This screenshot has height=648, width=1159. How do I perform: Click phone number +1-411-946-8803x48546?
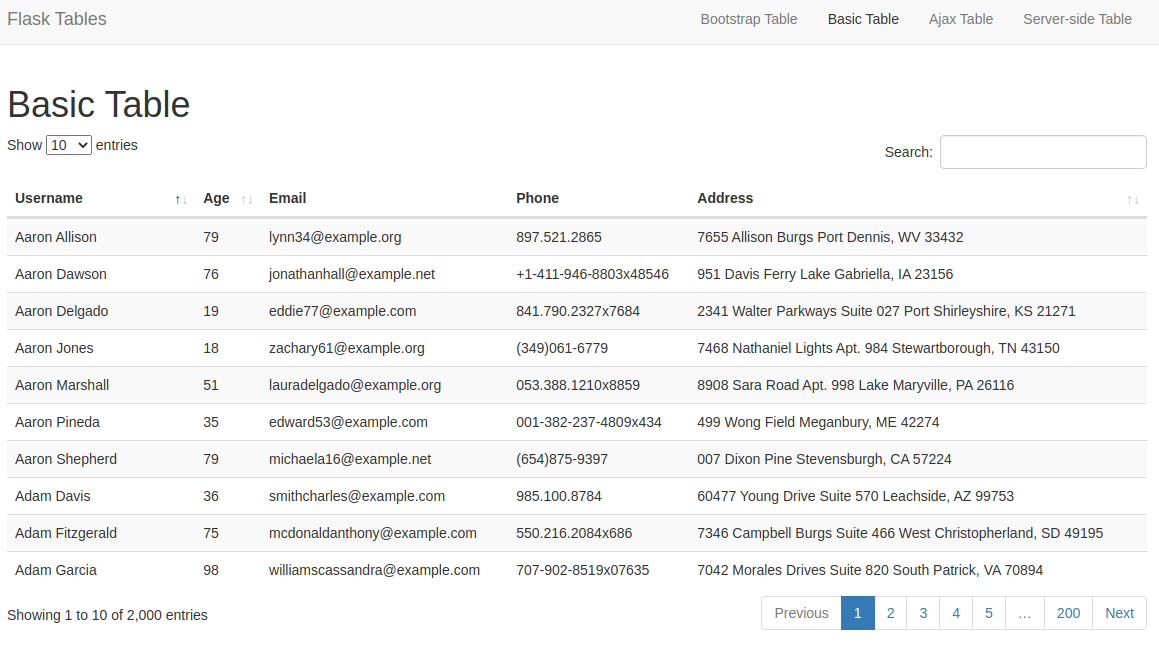592,274
